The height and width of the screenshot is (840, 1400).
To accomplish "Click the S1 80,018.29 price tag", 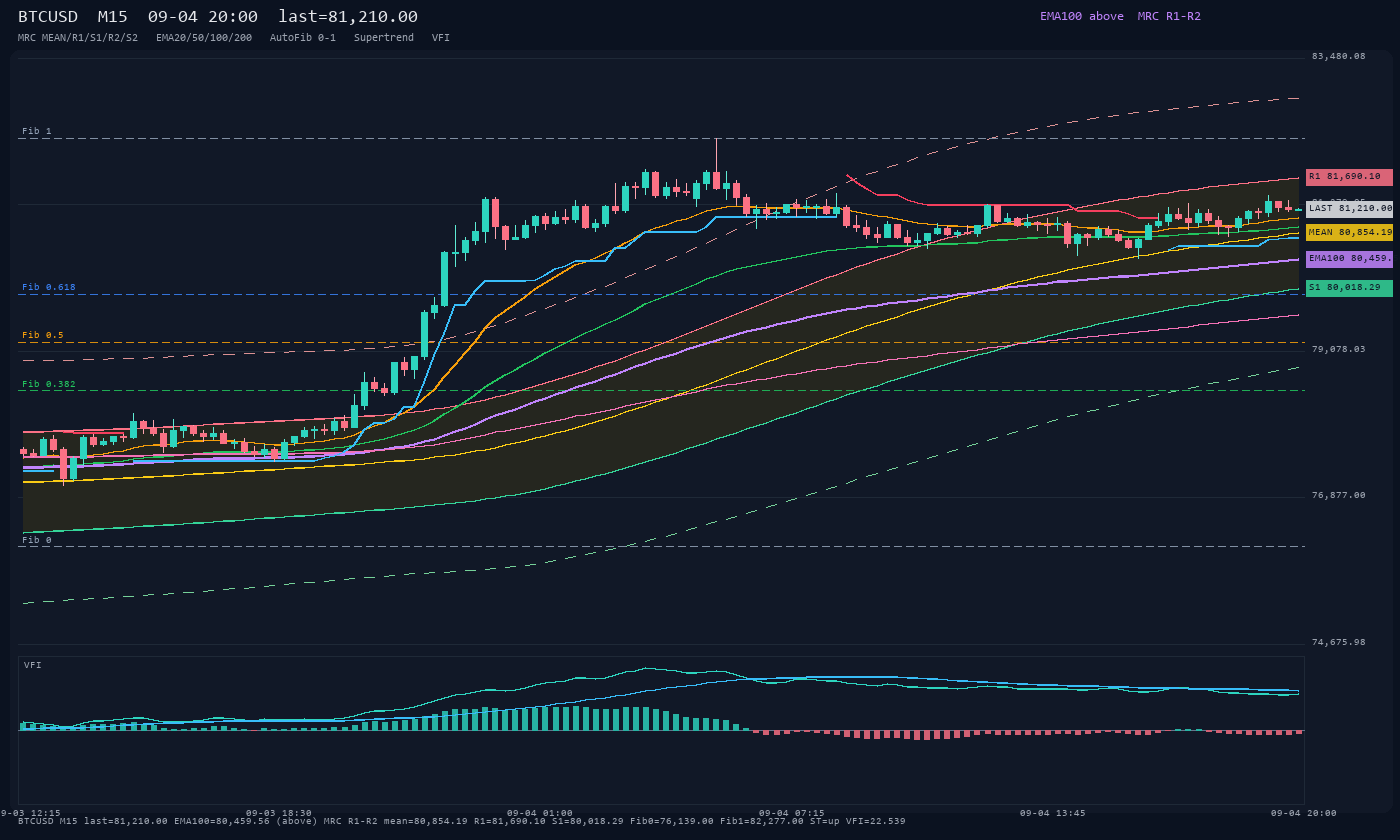I will [1349, 288].
